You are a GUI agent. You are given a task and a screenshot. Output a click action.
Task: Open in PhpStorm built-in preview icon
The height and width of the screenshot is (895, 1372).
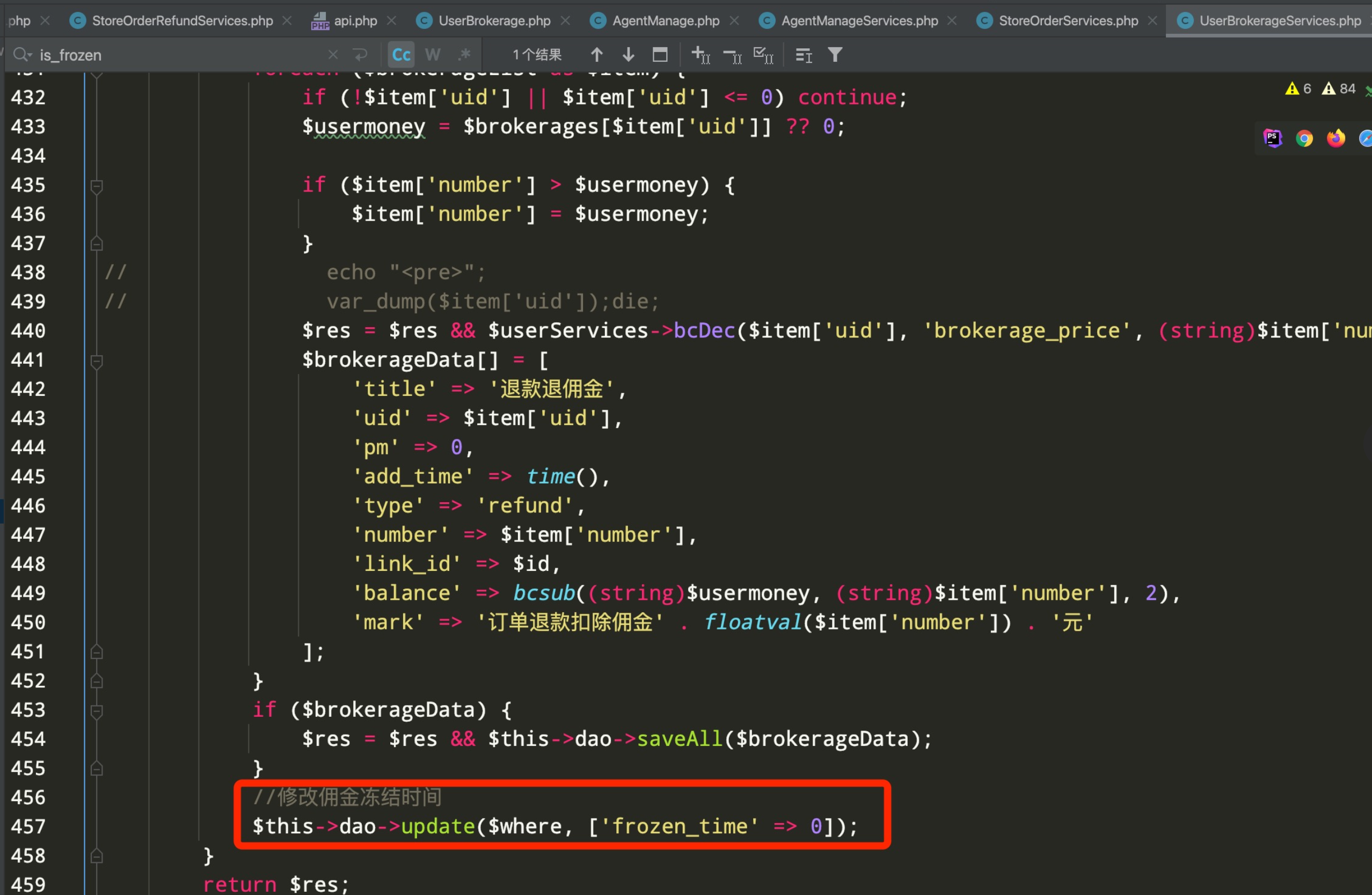click(1273, 138)
